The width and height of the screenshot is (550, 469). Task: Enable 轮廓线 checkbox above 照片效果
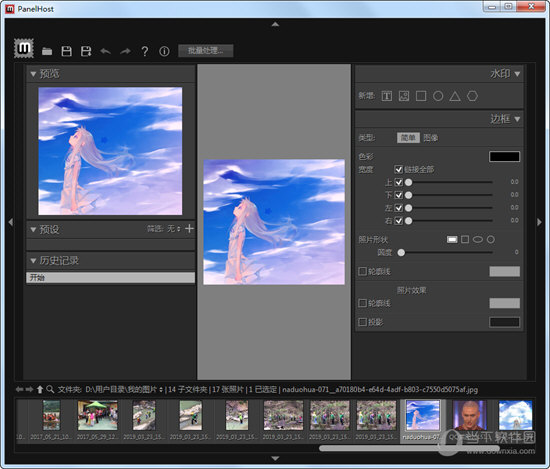362,271
